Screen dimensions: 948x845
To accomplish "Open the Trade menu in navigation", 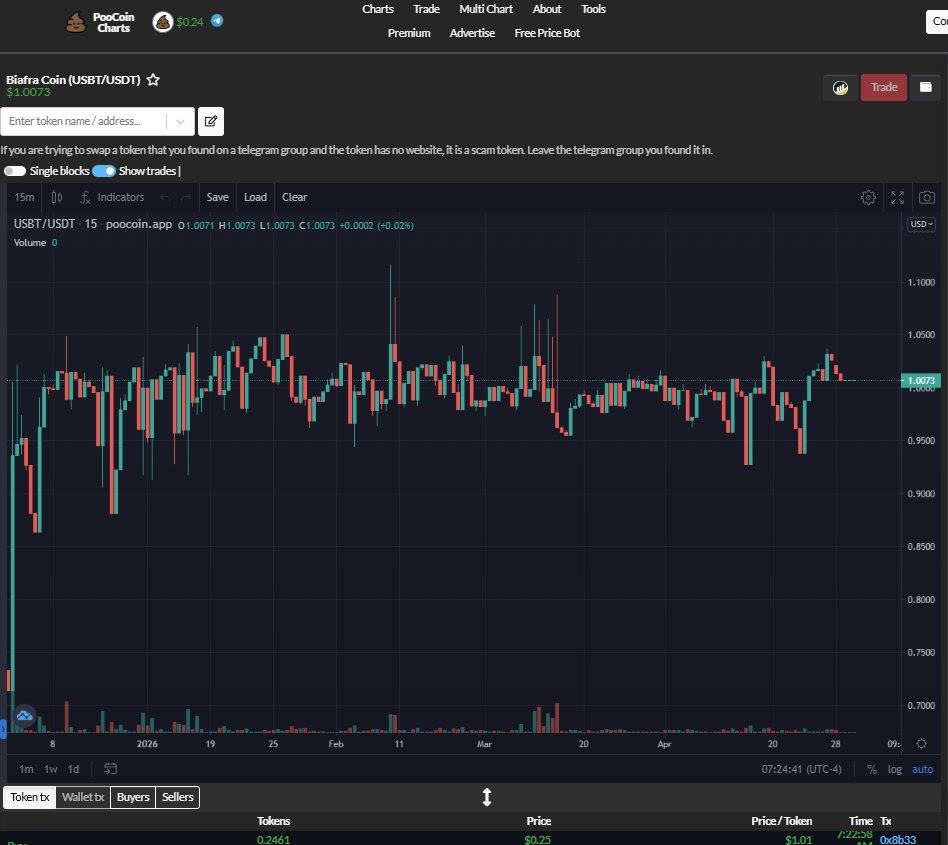I will 426,9.
